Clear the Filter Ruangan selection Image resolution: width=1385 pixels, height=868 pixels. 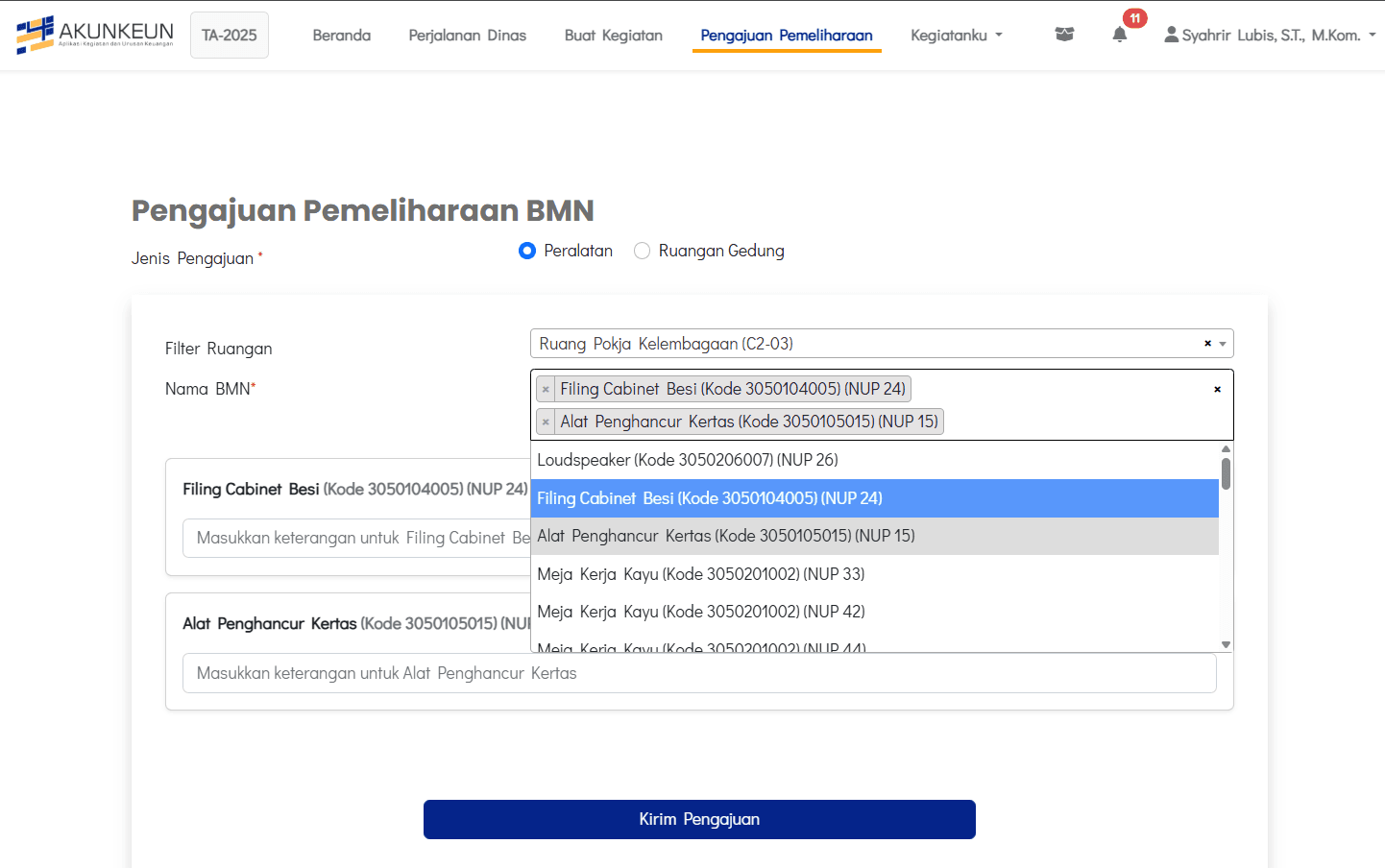coord(1207,344)
